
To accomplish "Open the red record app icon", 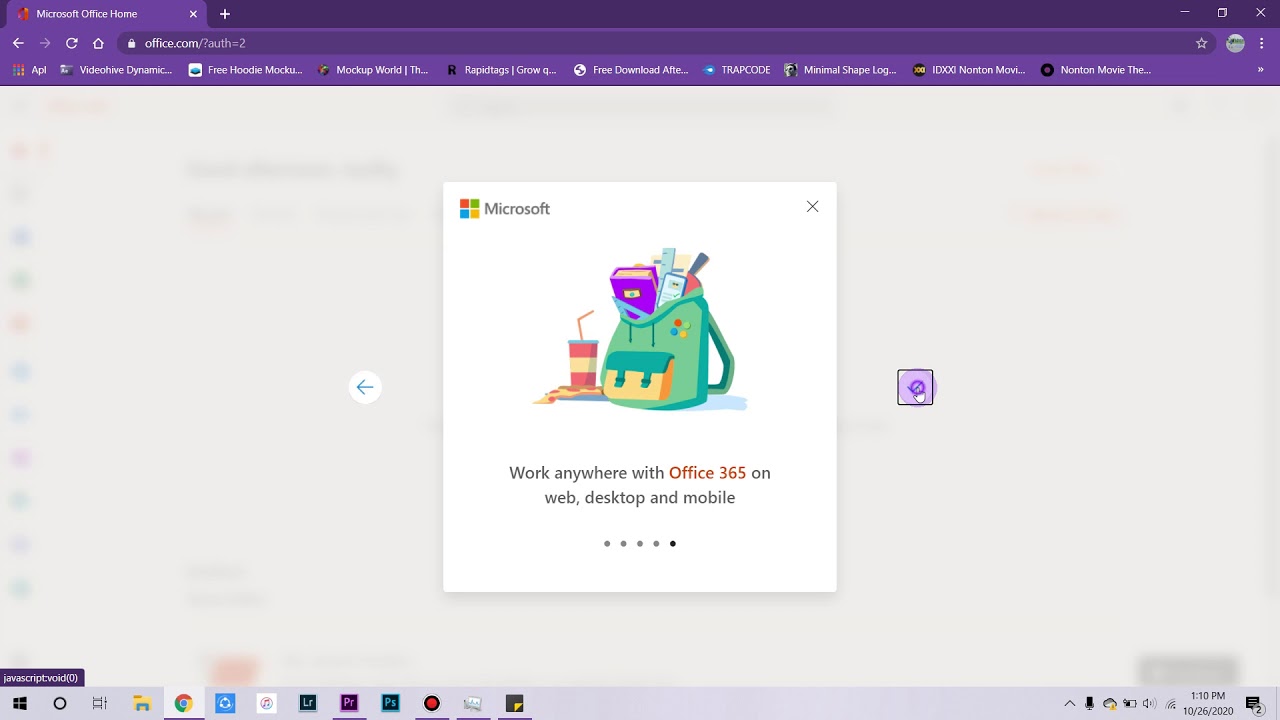I will click(431, 703).
